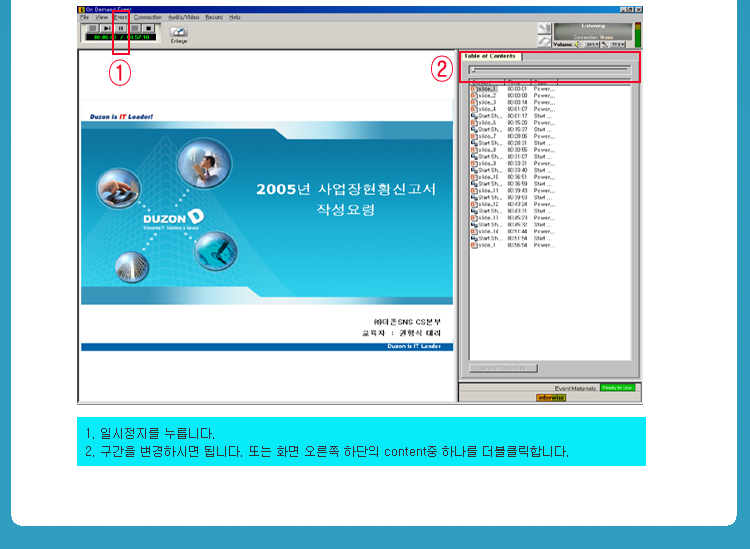Click the Listening status display
The width and height of the screenshot is (750, 549).
coord(593,32)
